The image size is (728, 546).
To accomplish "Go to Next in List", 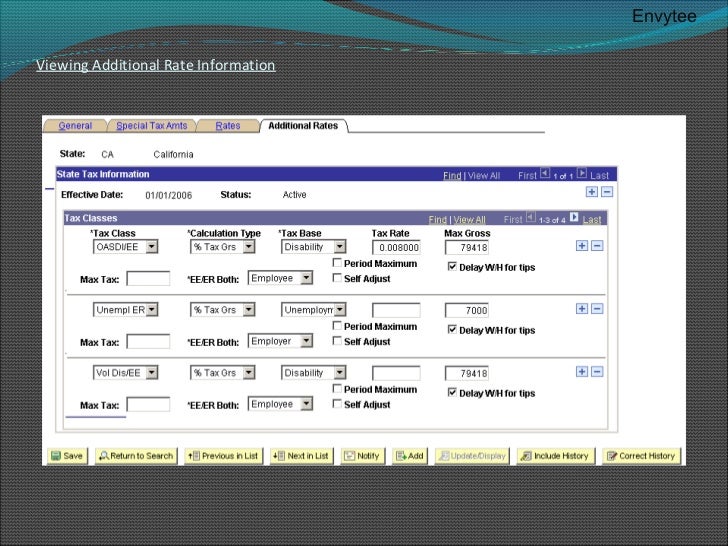I will (x=301, y=456).
